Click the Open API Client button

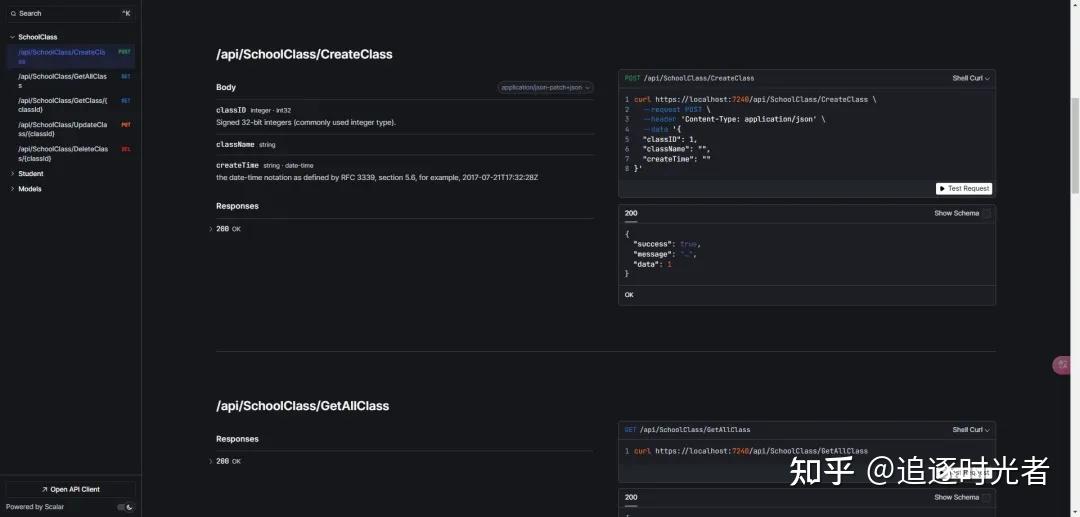pos(70,489)
